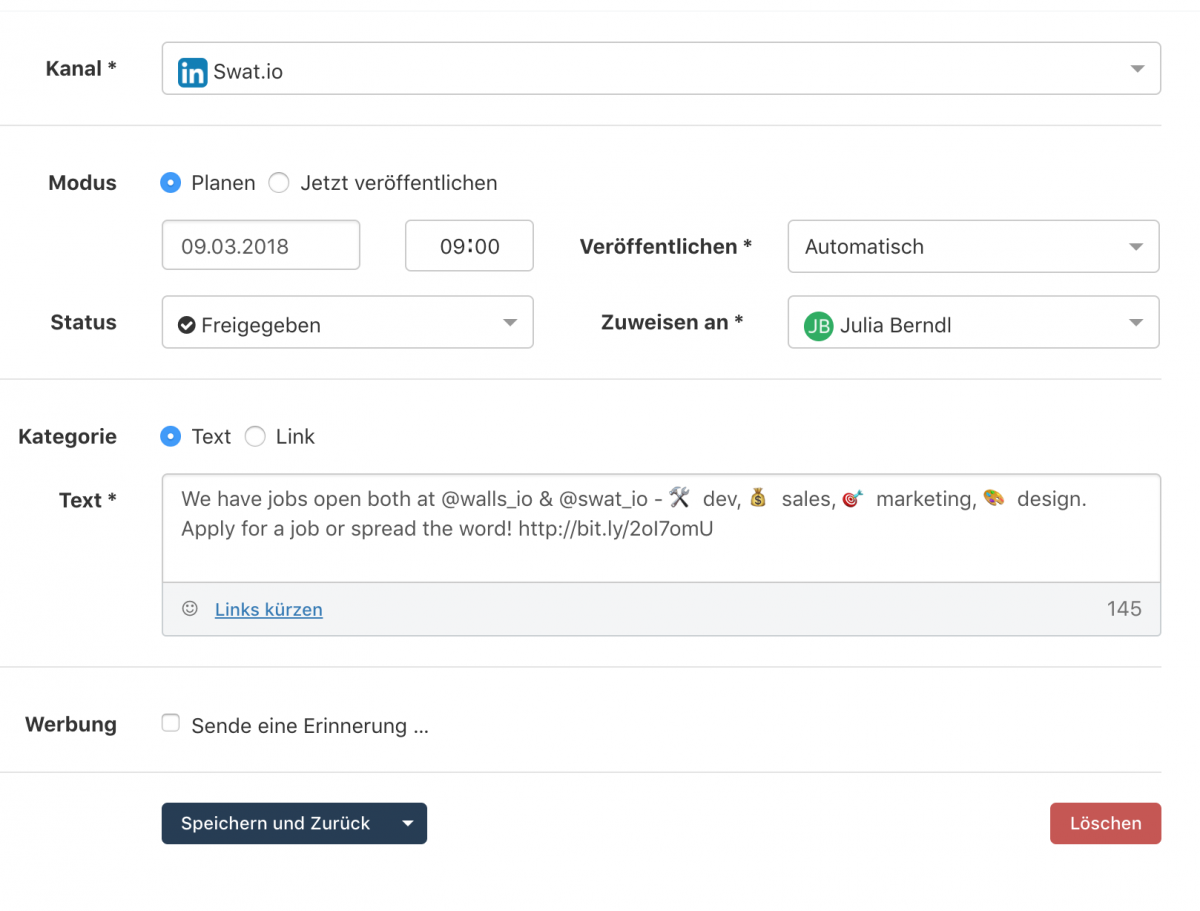Click the time field showing 09:00

pos(469,245)
